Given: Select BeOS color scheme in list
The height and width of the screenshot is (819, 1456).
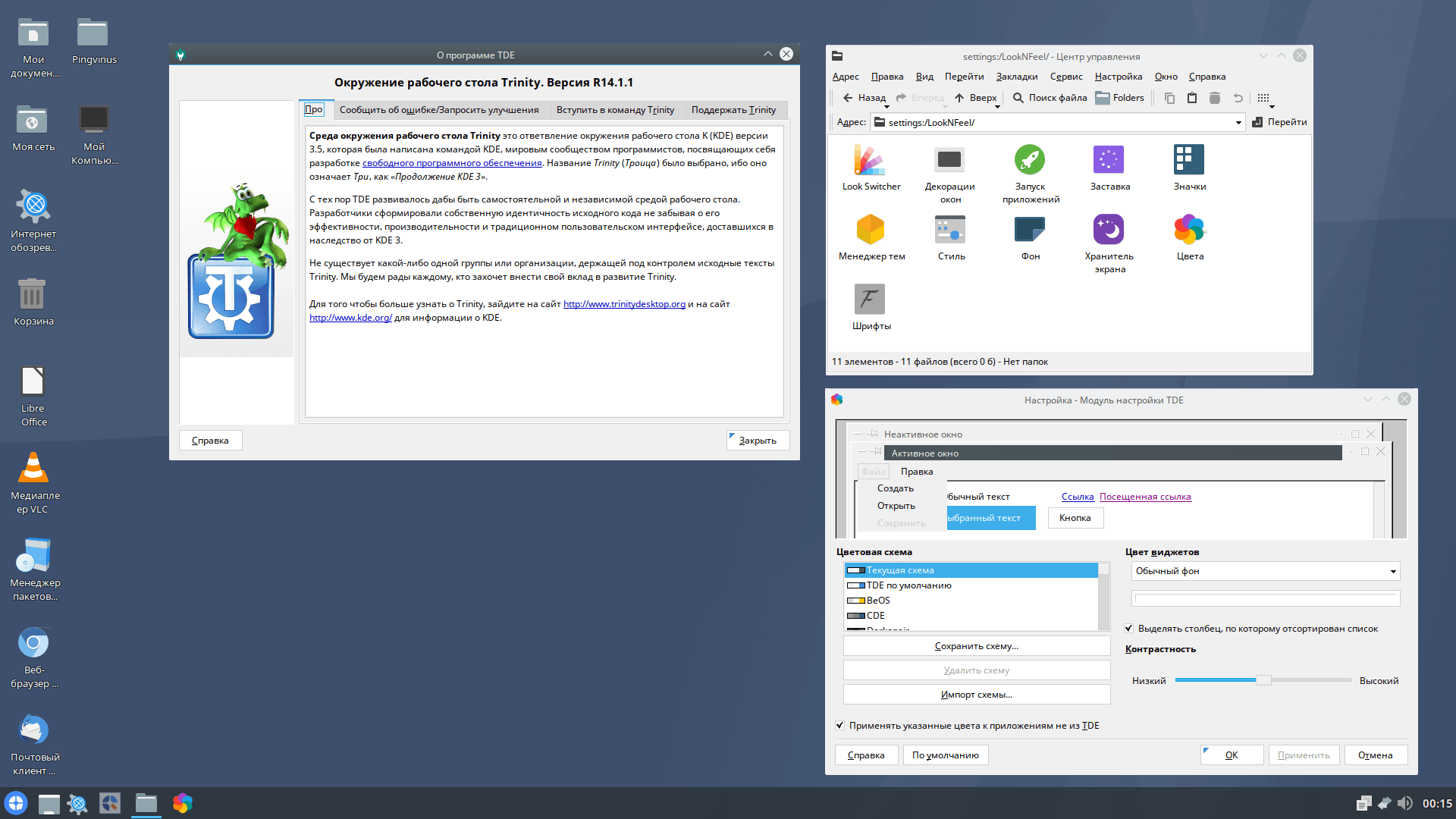Looking at the screenshot, I should (971, 601).
